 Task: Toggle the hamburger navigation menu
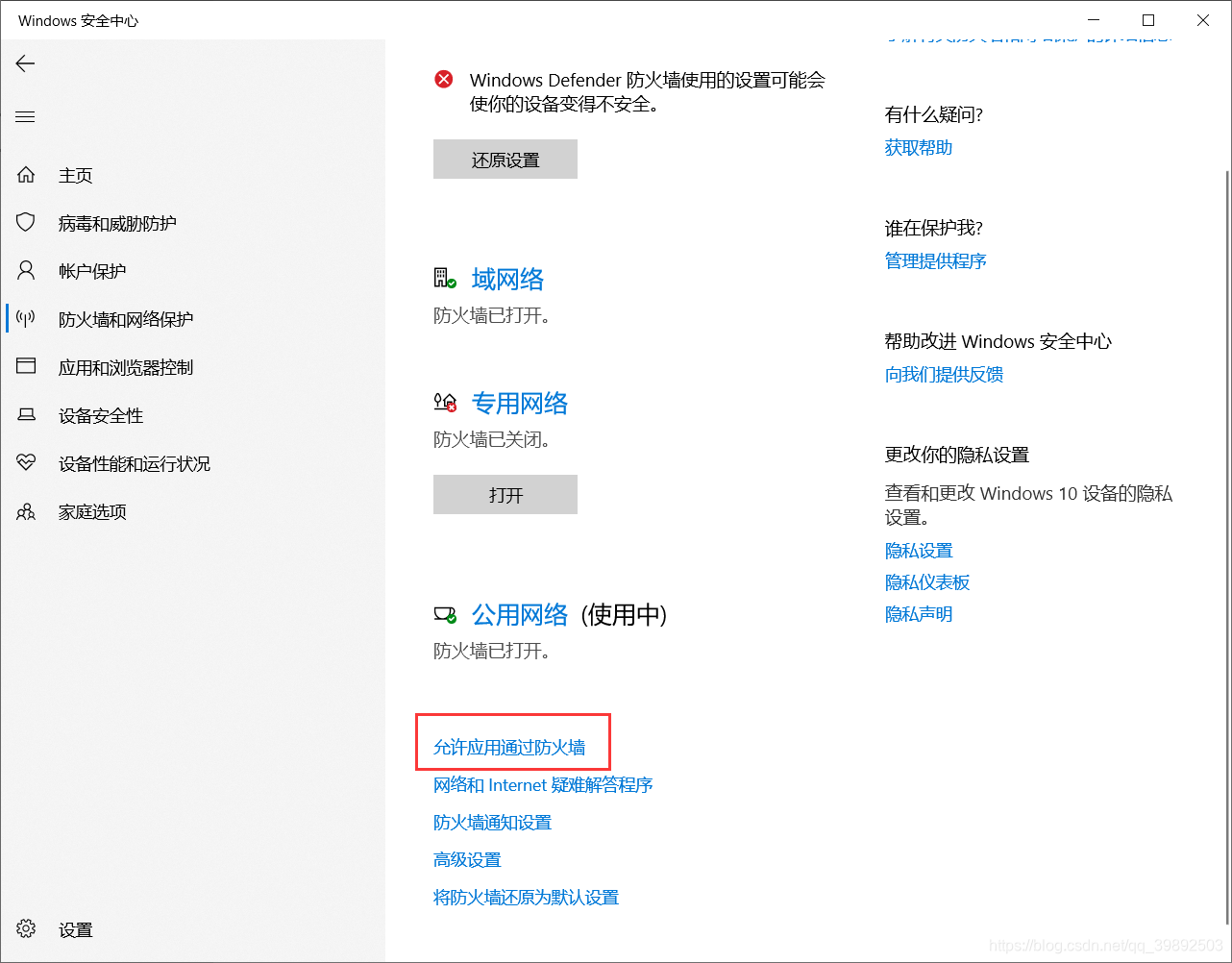[x=25, y=117]
